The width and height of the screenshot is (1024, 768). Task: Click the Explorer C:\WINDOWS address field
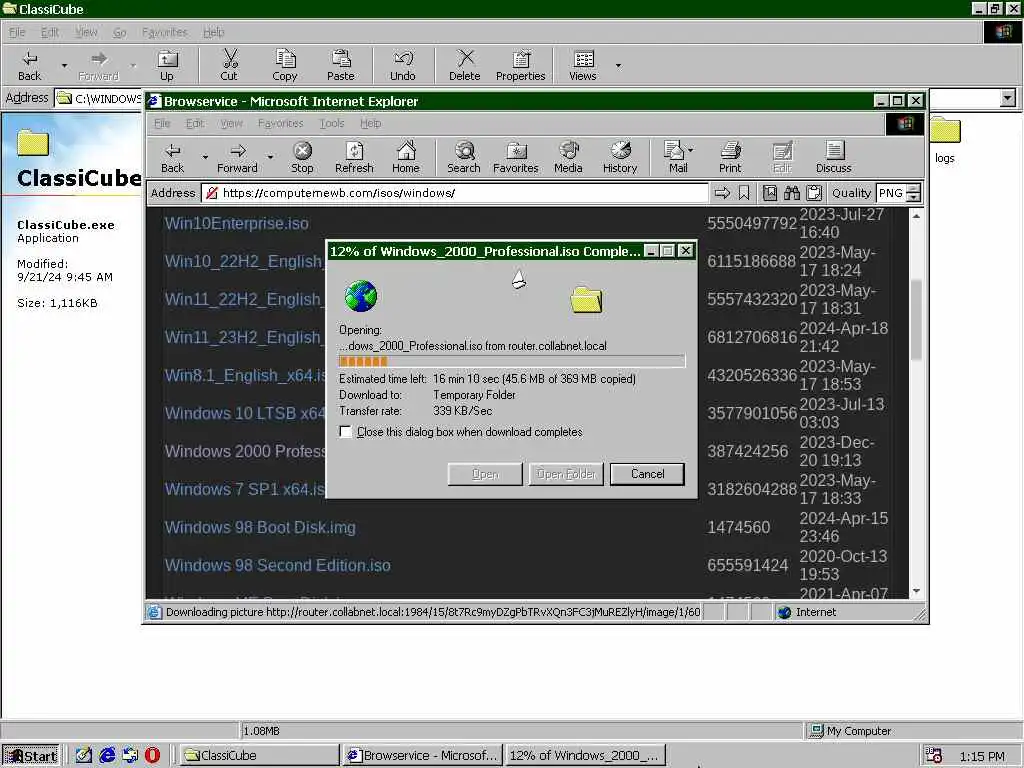coord(99,98)
